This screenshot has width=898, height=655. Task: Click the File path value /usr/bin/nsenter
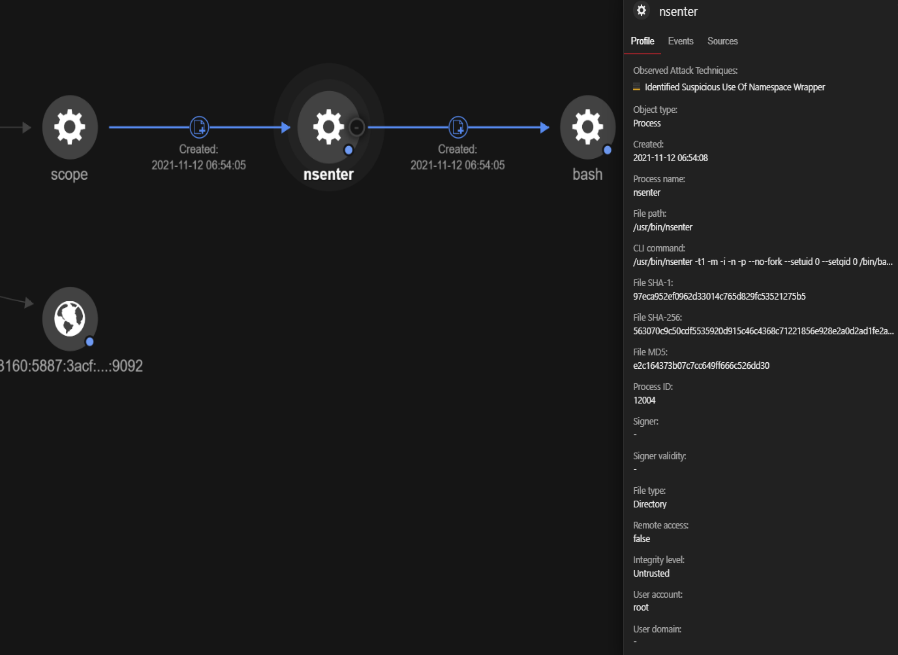pyautogui.click(x=663, y=227)
